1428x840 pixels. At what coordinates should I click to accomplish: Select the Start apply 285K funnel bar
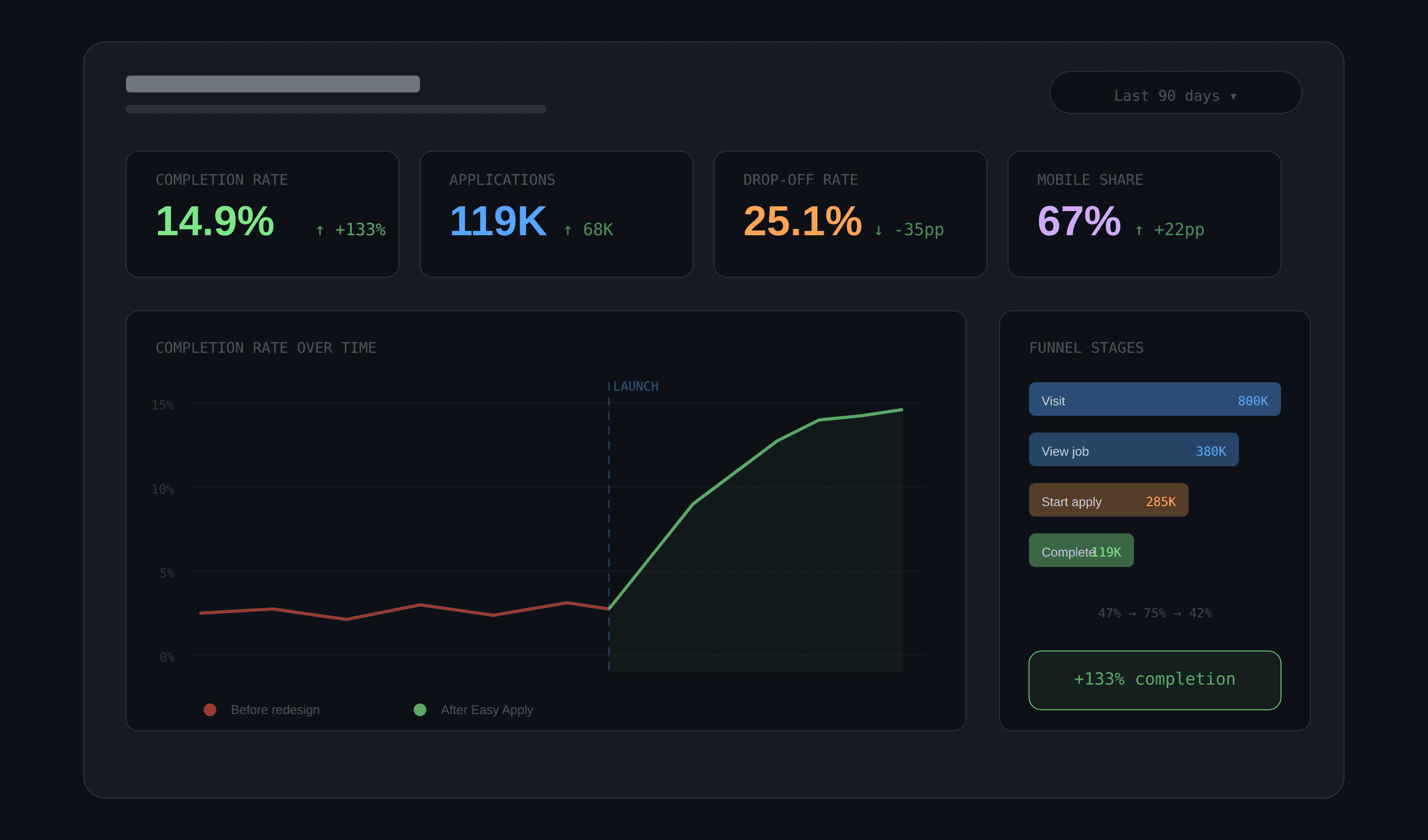coord(1108,500)
